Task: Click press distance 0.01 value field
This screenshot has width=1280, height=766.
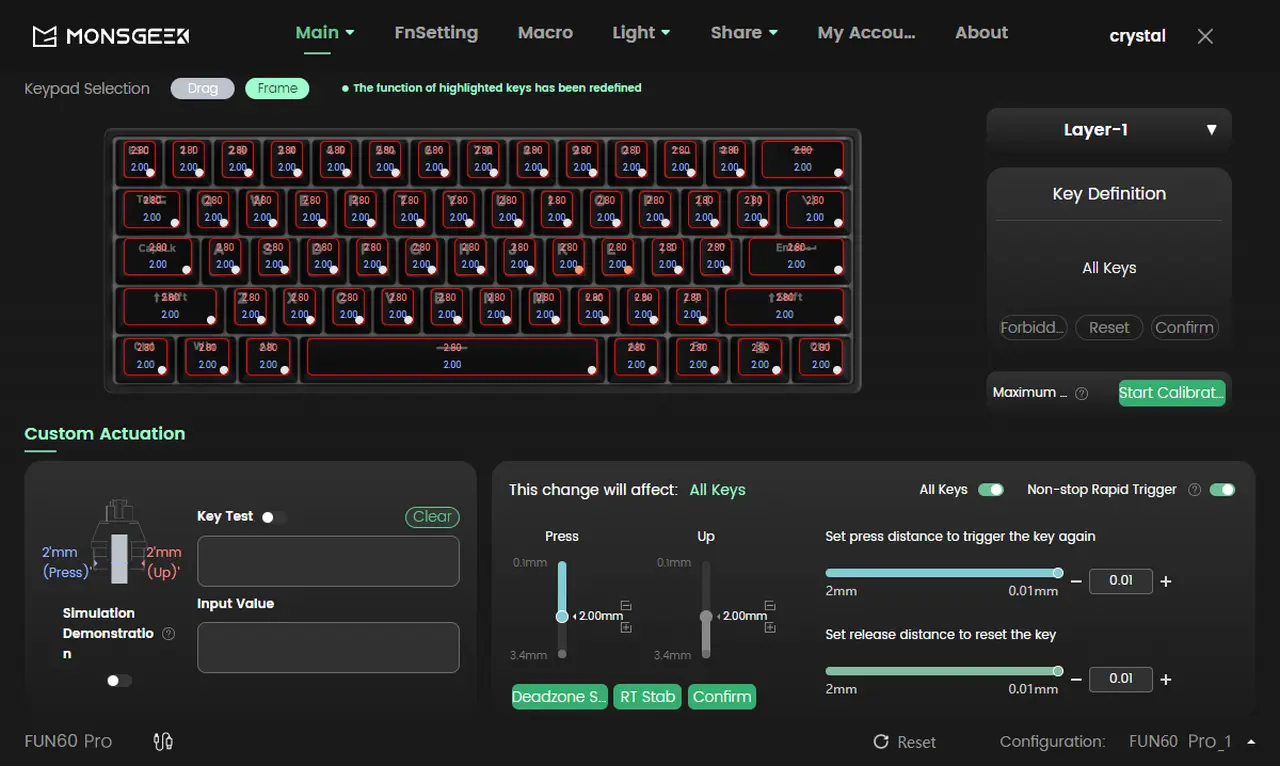Action: [x=1120, y=581]
